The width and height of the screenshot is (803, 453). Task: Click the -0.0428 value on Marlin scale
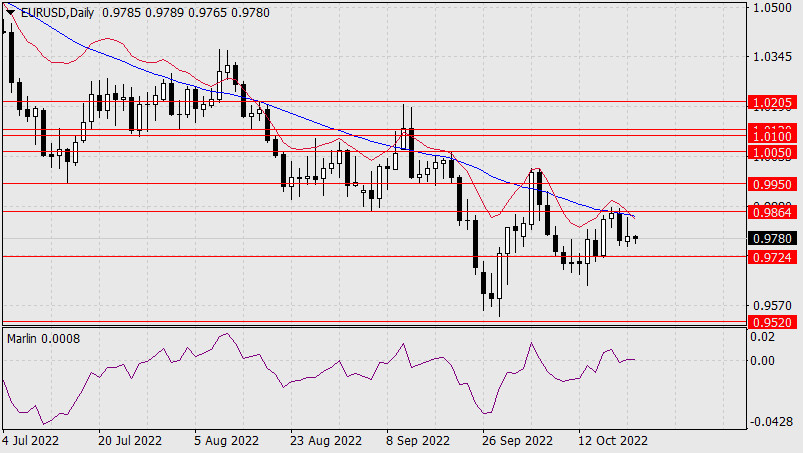coord(772,422)
